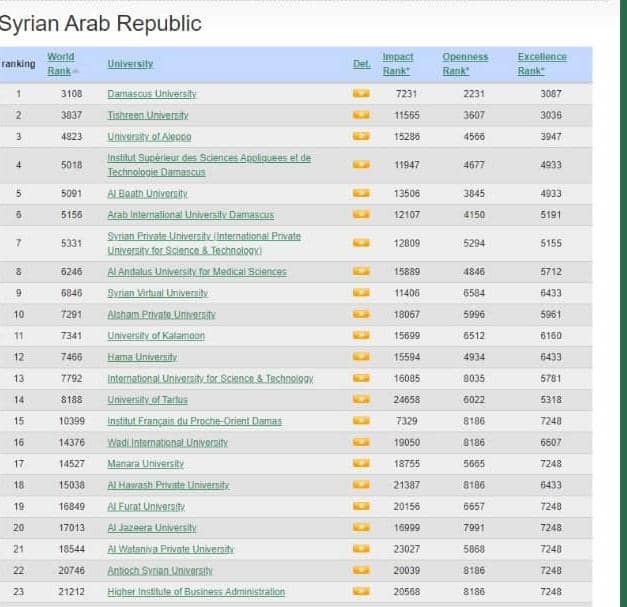Open International University for Science & Technology link

(x=210, y=378)
